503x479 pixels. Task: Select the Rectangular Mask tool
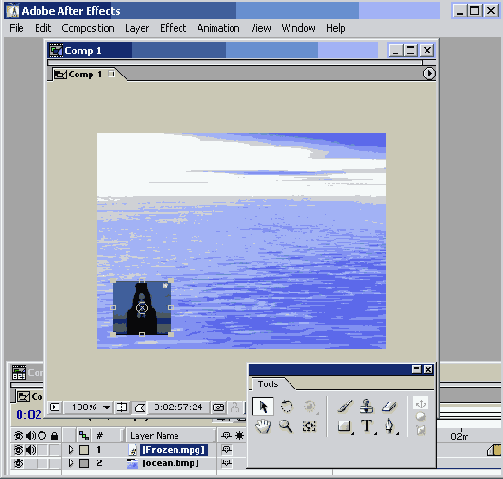point(344,426)
